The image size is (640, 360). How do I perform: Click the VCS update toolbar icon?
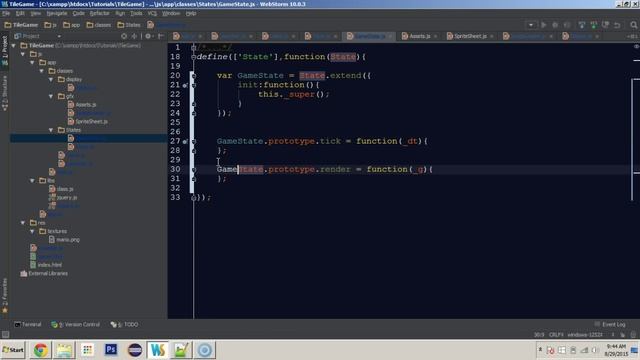582,25
